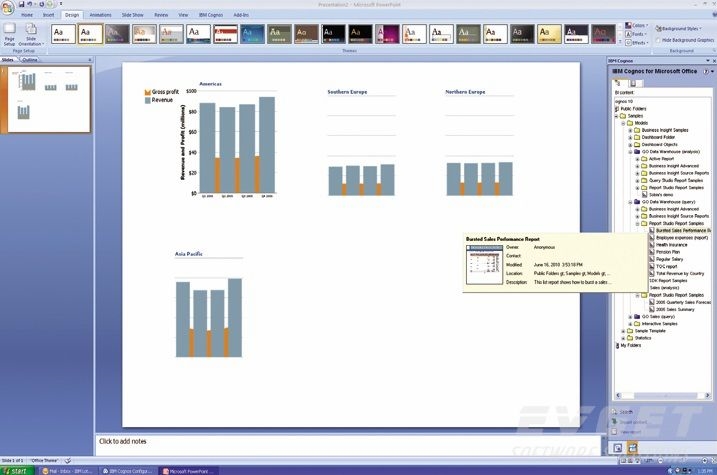Open the Slide Orientation menu
Screen dimensions: 717x475
pos(31,35)
